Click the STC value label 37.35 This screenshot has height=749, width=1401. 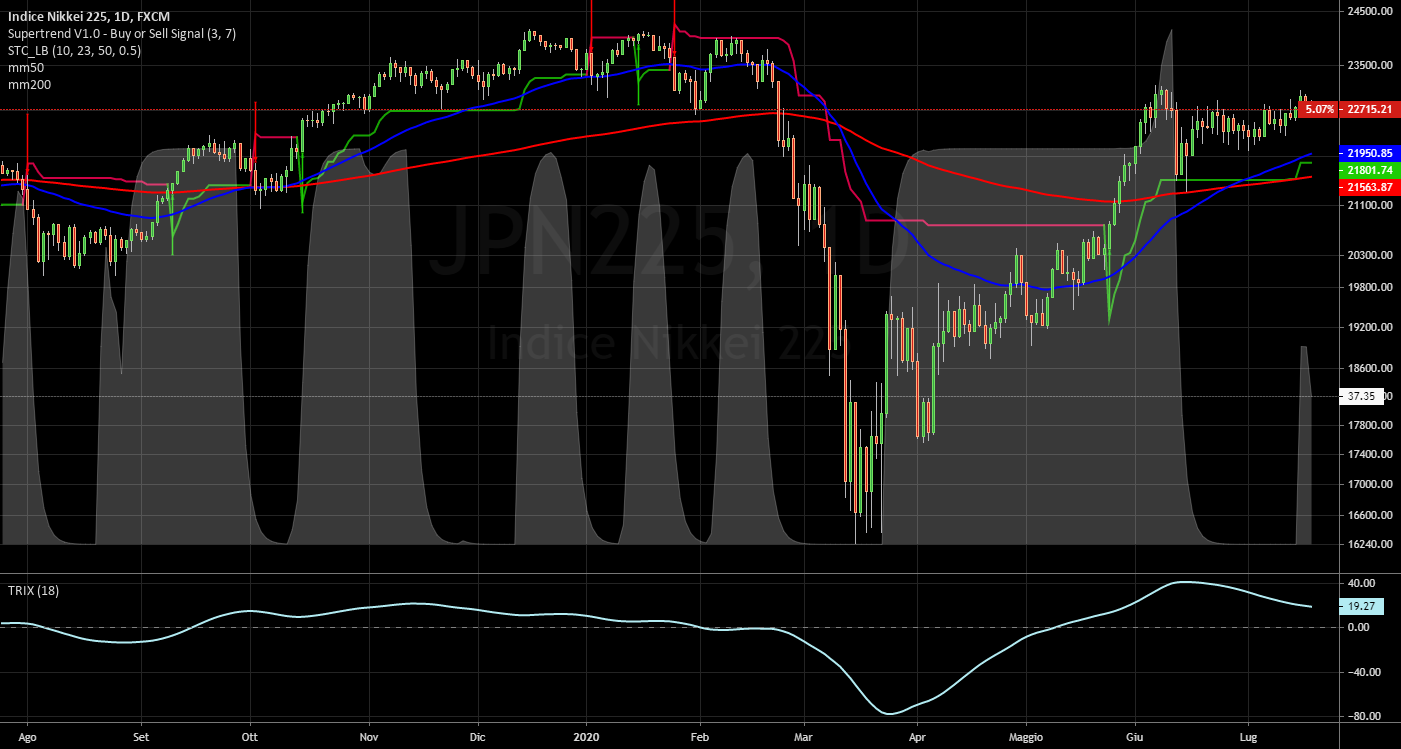tap(1361, 396)
